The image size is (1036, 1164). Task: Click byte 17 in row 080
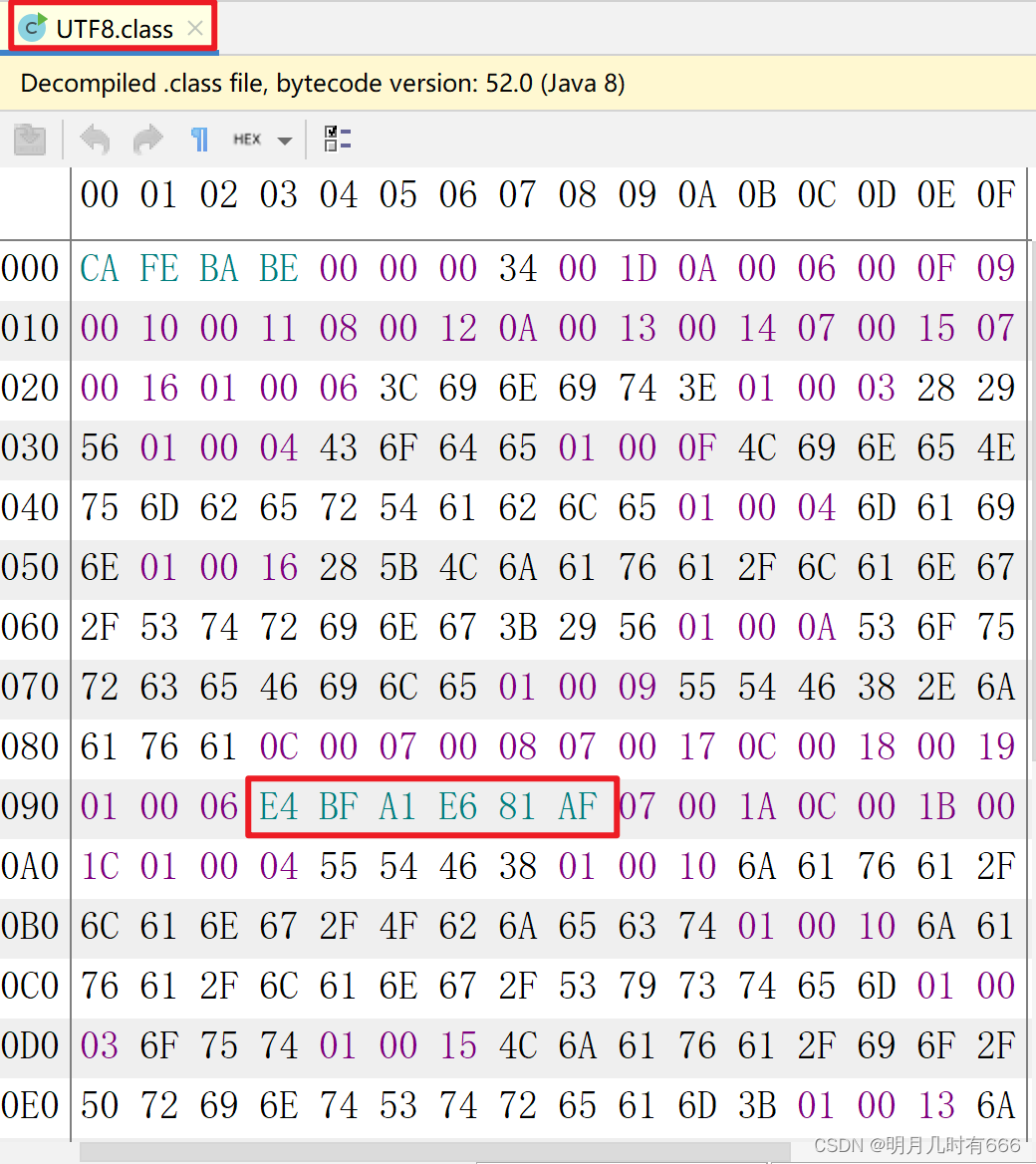click(x=697, y=746)
